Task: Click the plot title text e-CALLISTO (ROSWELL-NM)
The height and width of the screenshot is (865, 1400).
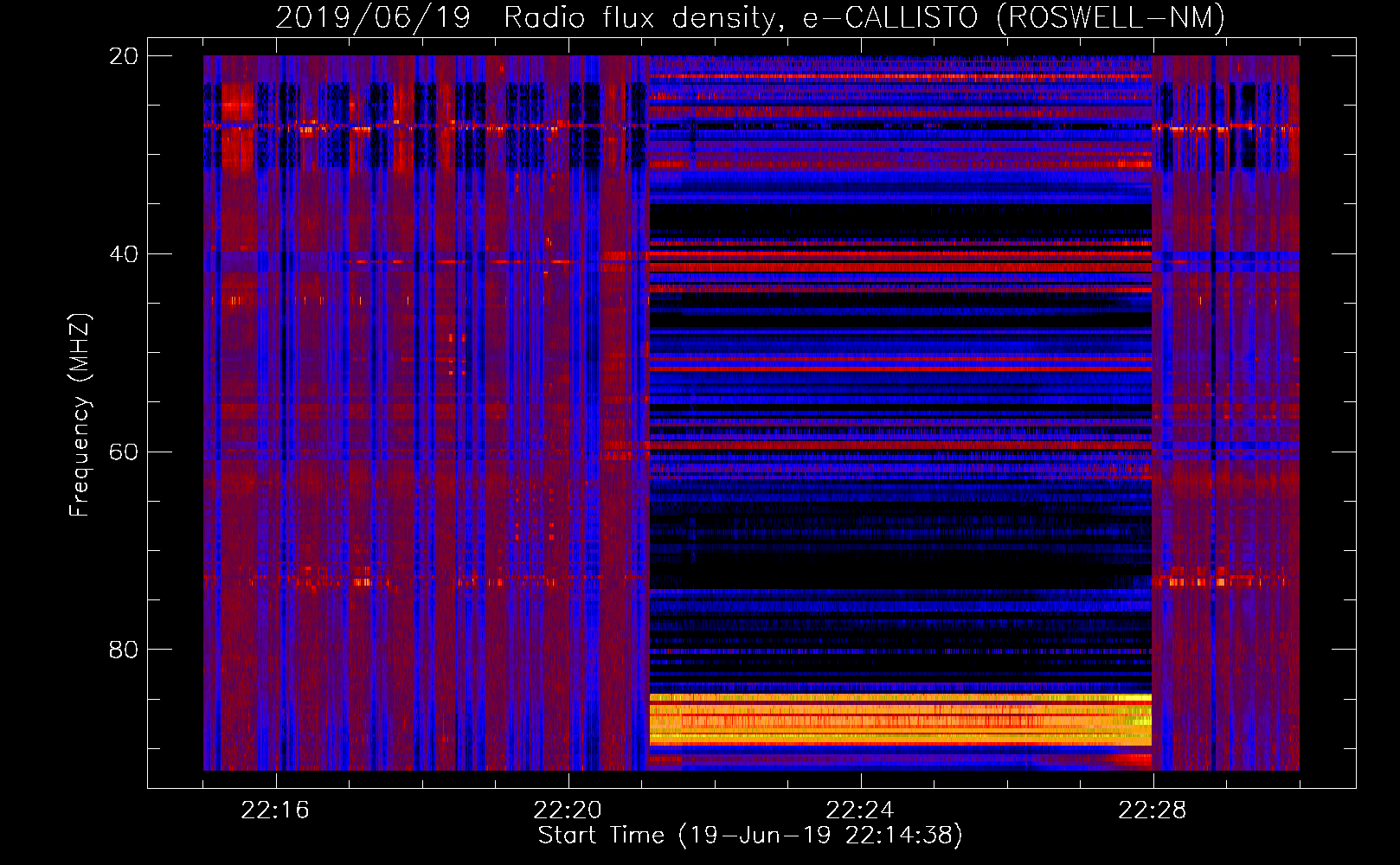Action: pos(1013,17)
